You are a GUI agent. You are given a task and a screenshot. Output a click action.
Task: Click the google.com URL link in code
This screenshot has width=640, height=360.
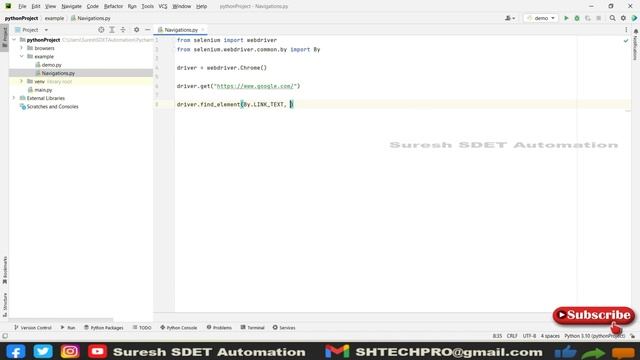254,86
